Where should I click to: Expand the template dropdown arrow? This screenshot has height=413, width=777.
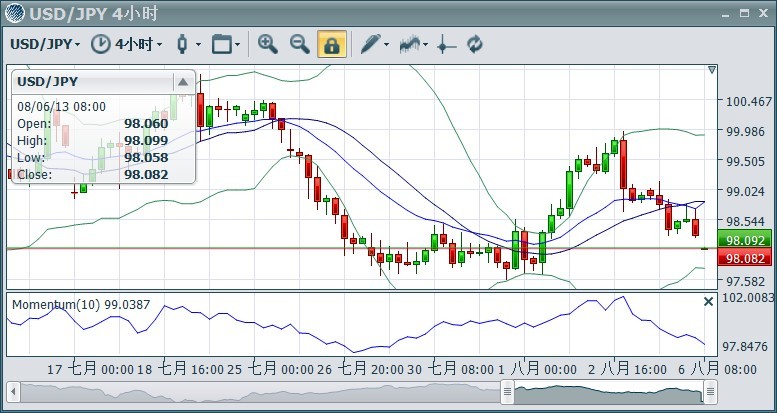[x=237, y=45]
